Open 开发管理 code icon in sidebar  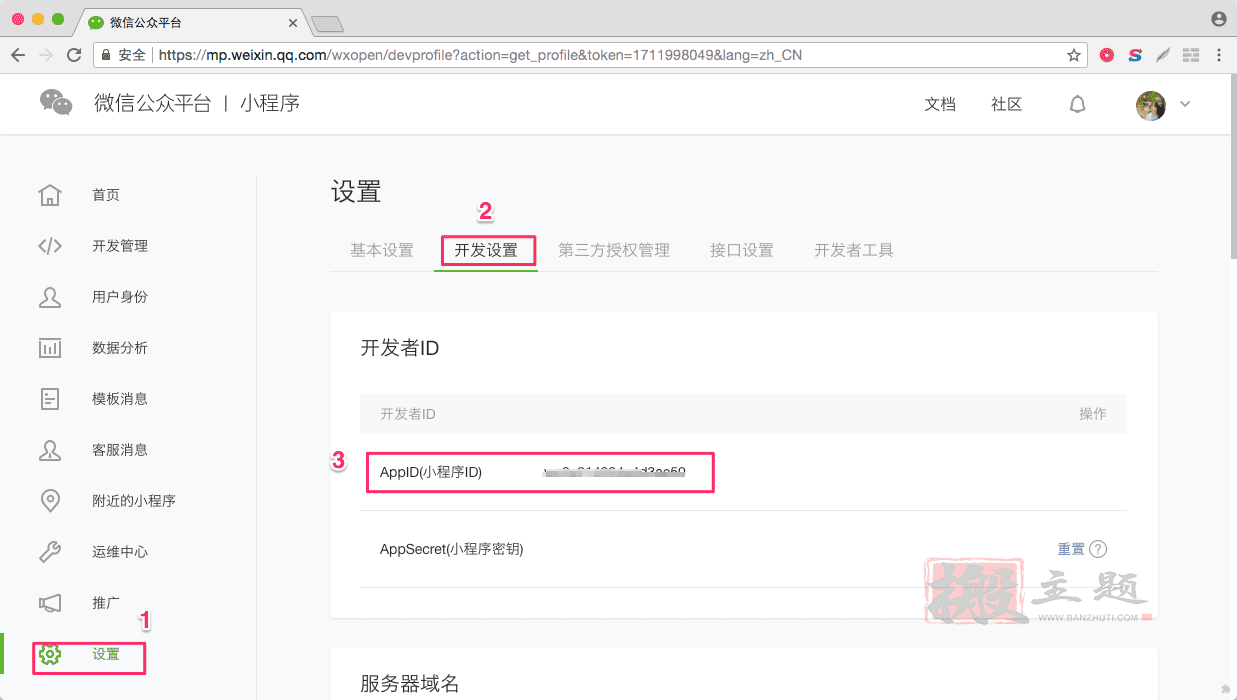tap(50, 246)
